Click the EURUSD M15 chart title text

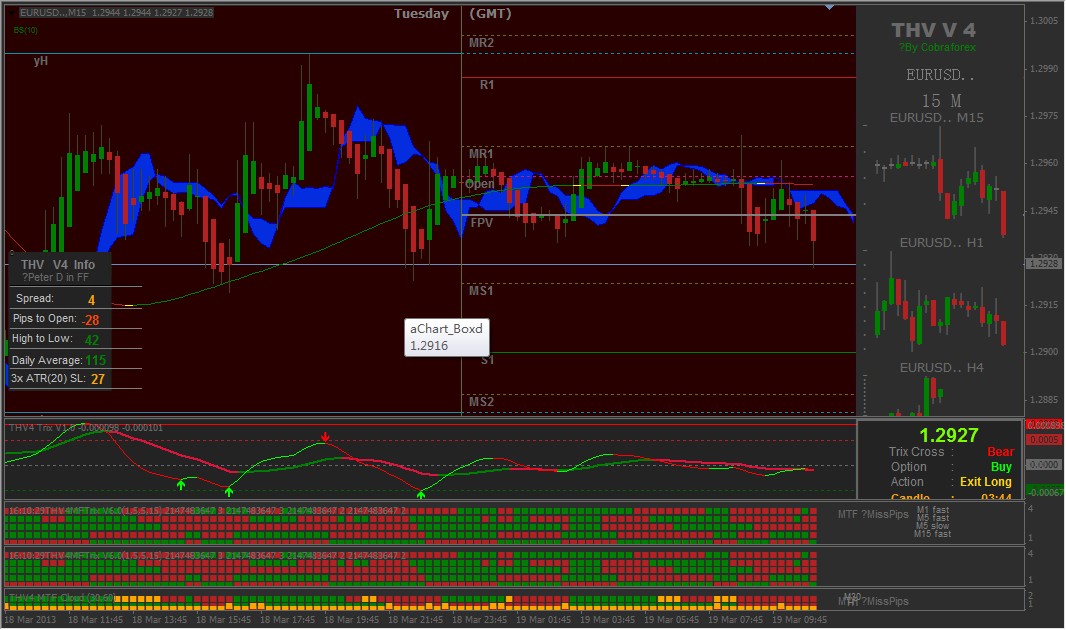[116, 12]
